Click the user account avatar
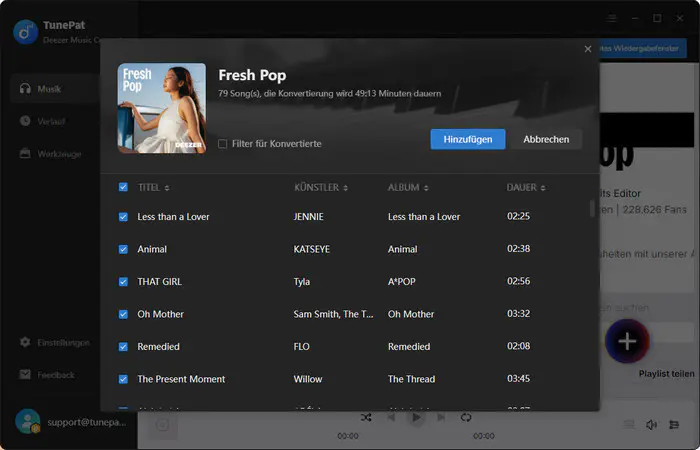This screenshot has height=450, width=700. [x=28, y=421]
